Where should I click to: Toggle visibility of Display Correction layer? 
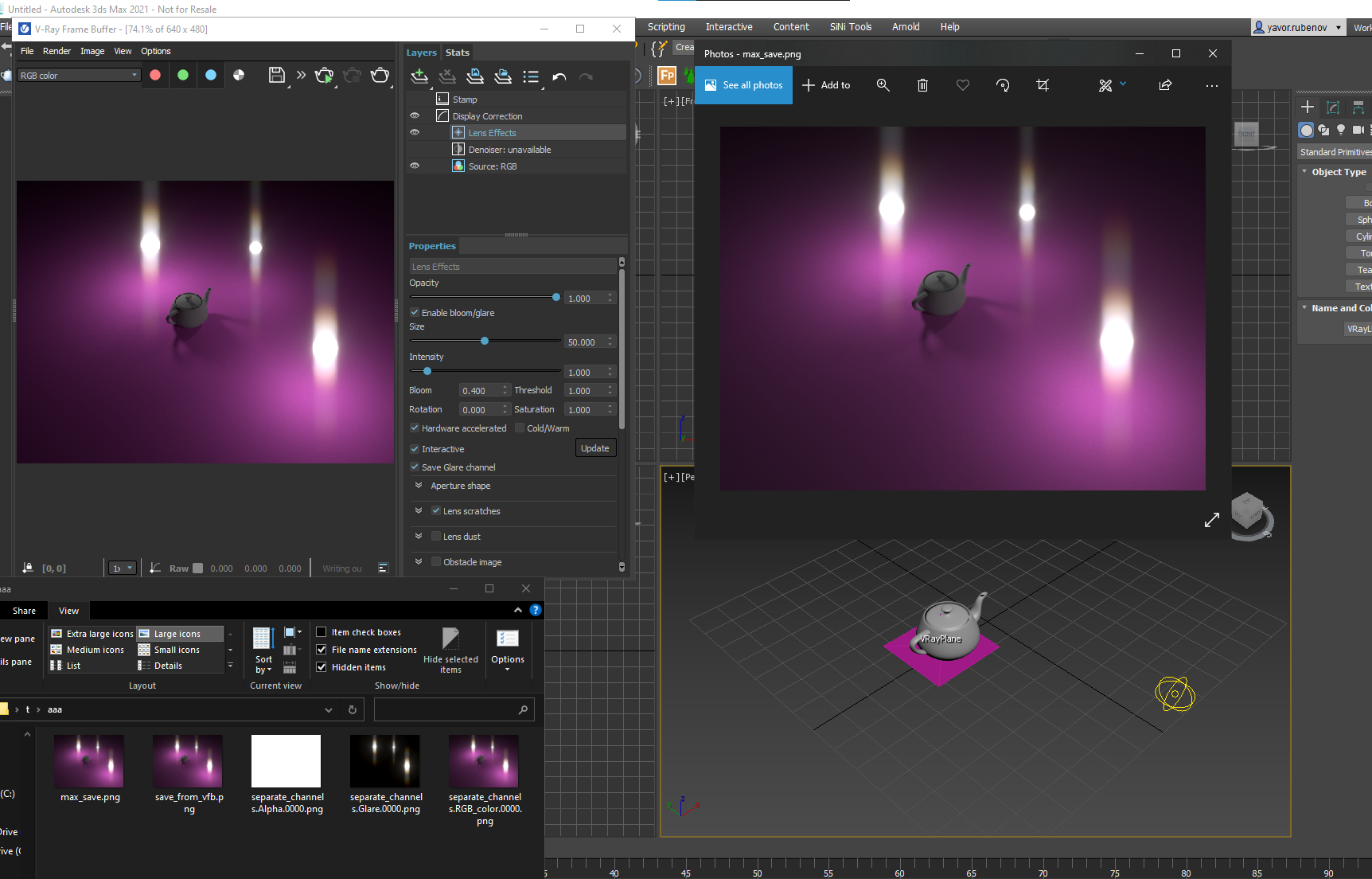pyautogui.click(x=415, y=115)
